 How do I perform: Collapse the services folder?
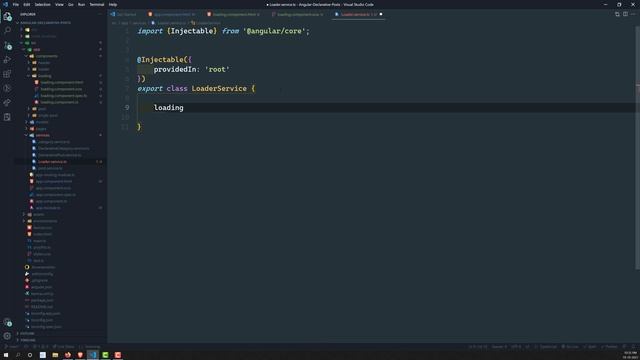point(42,135)
